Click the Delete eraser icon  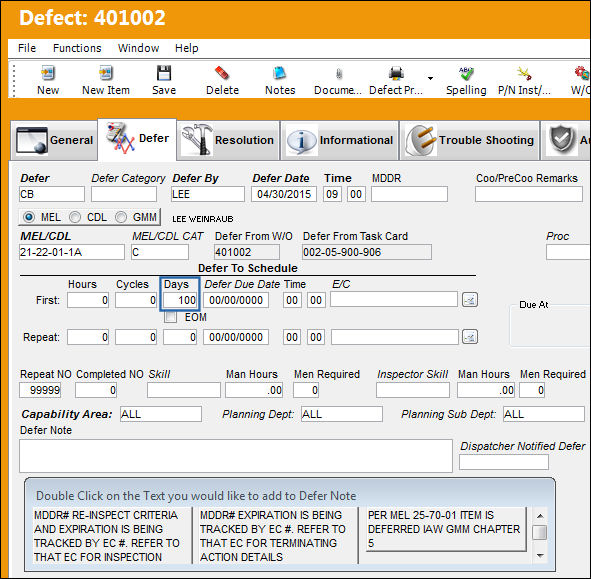pos(222,73)
